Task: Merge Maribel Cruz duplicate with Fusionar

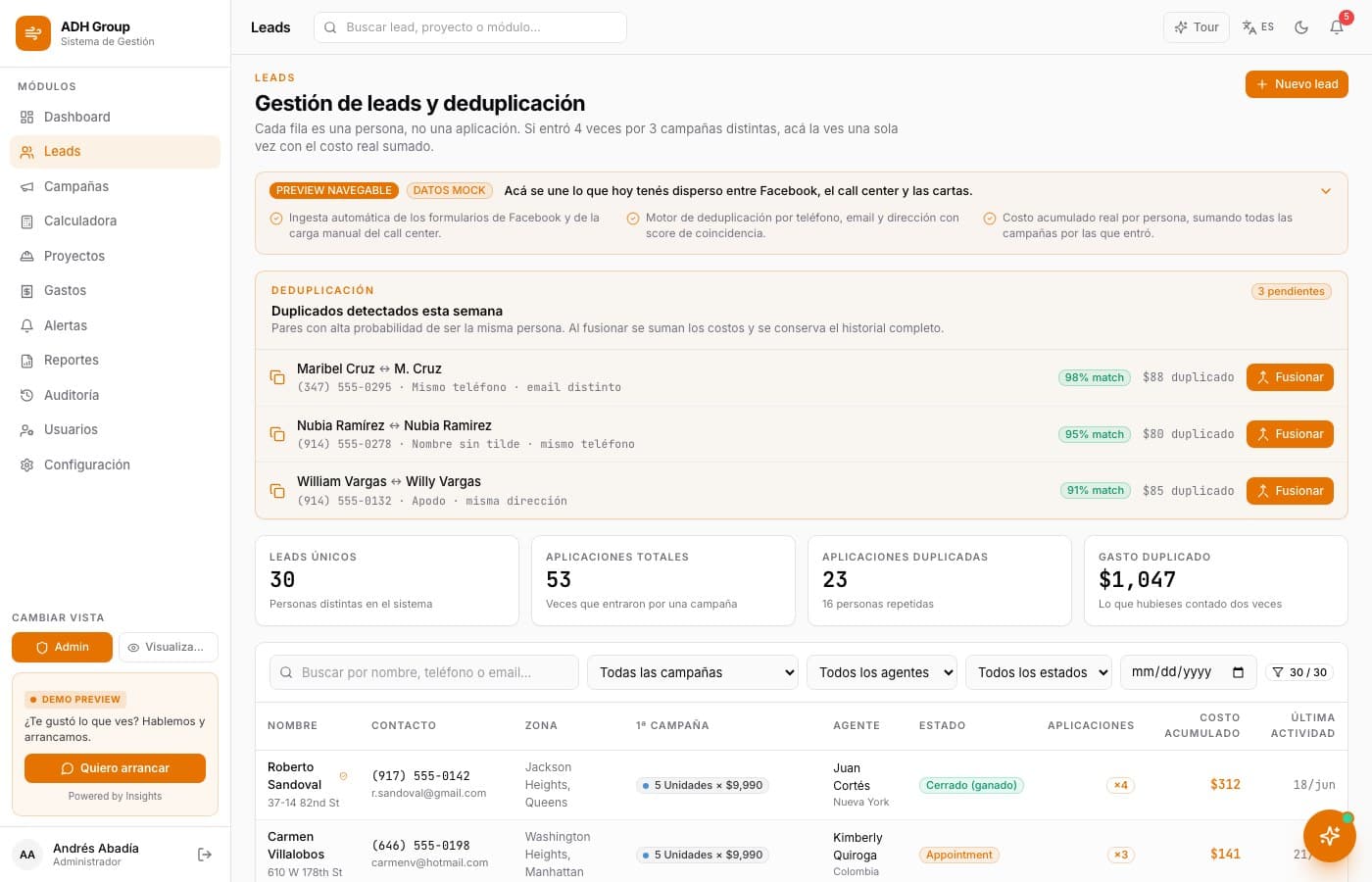Action: coord(1290,377)
